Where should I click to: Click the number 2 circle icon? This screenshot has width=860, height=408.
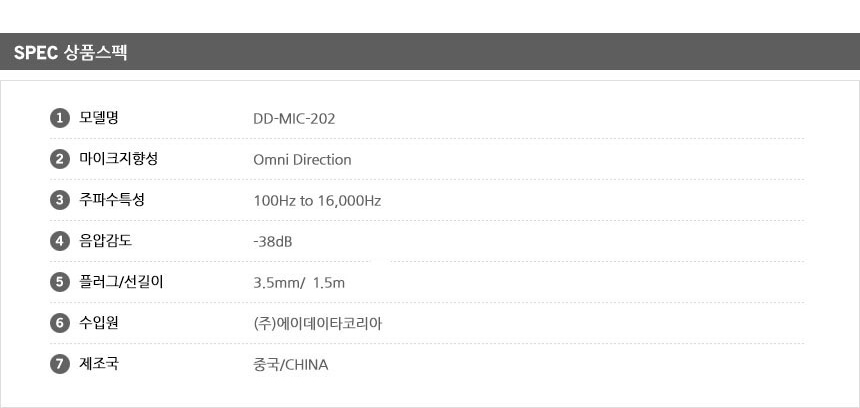59,159
